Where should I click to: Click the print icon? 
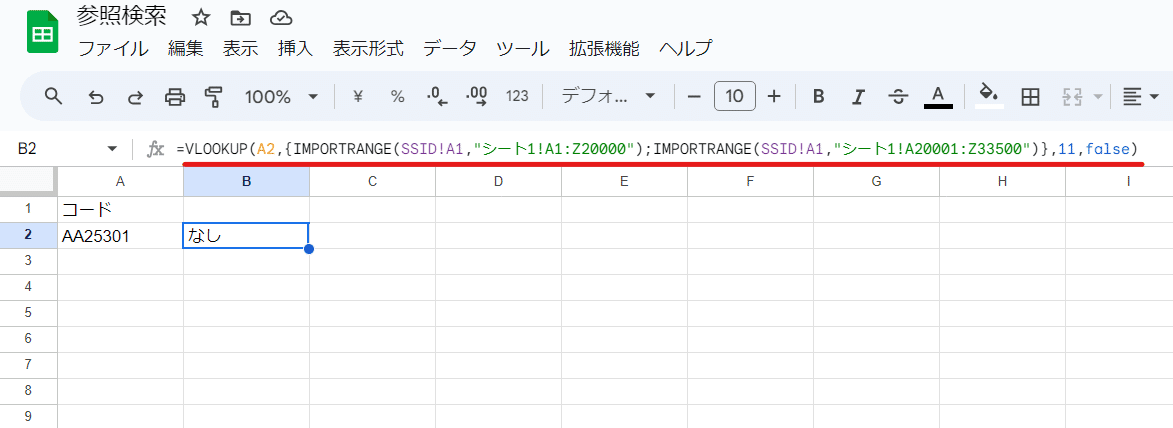point(174,96)
